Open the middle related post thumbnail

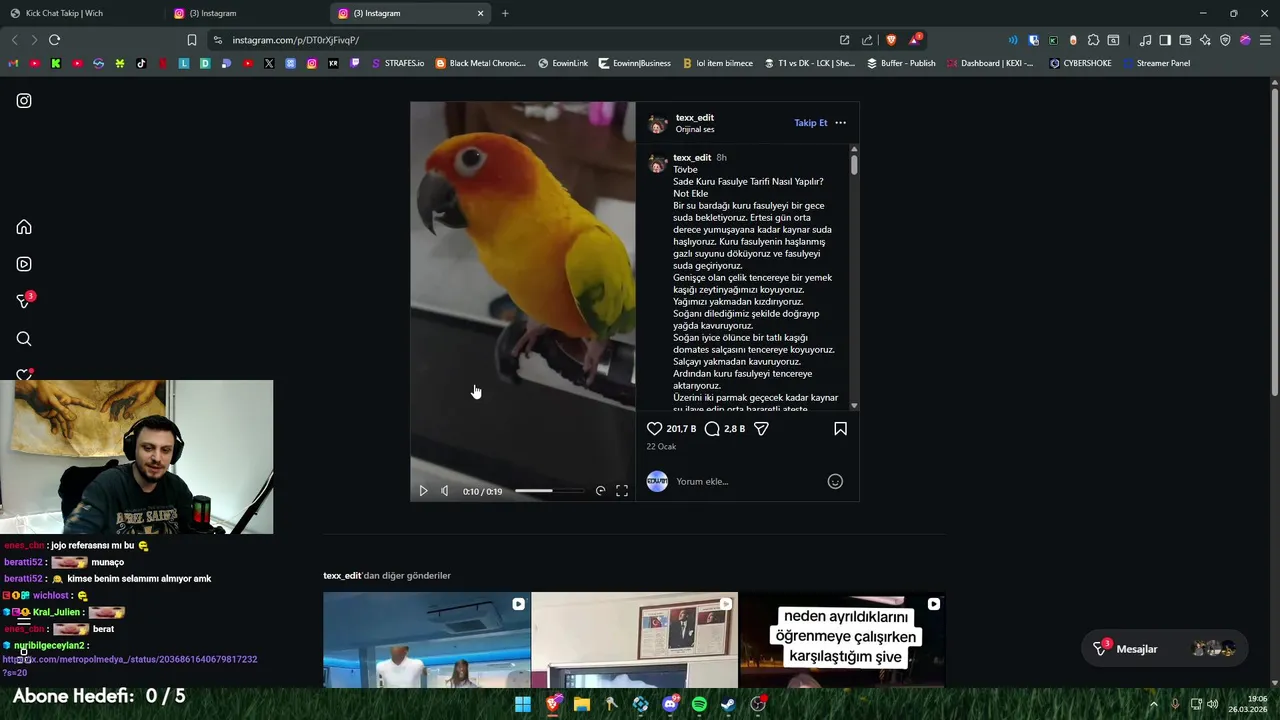point(634,640)
